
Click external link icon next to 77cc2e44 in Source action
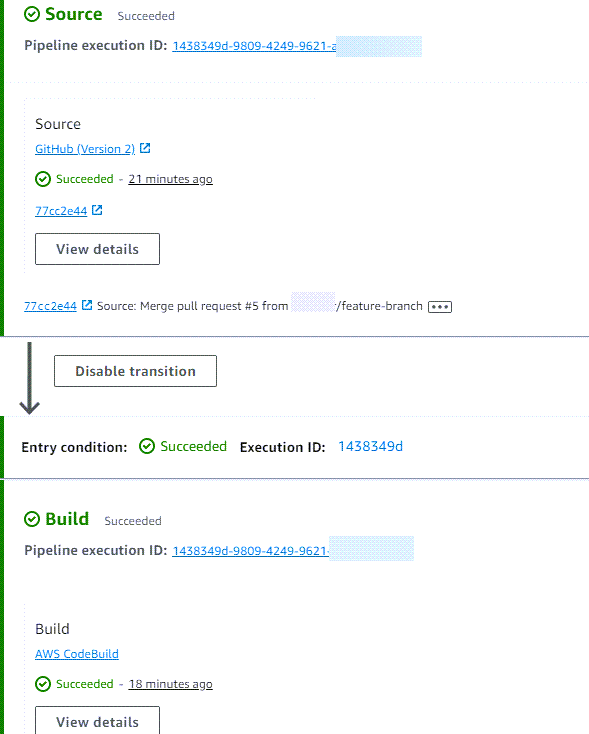(97, 210)
